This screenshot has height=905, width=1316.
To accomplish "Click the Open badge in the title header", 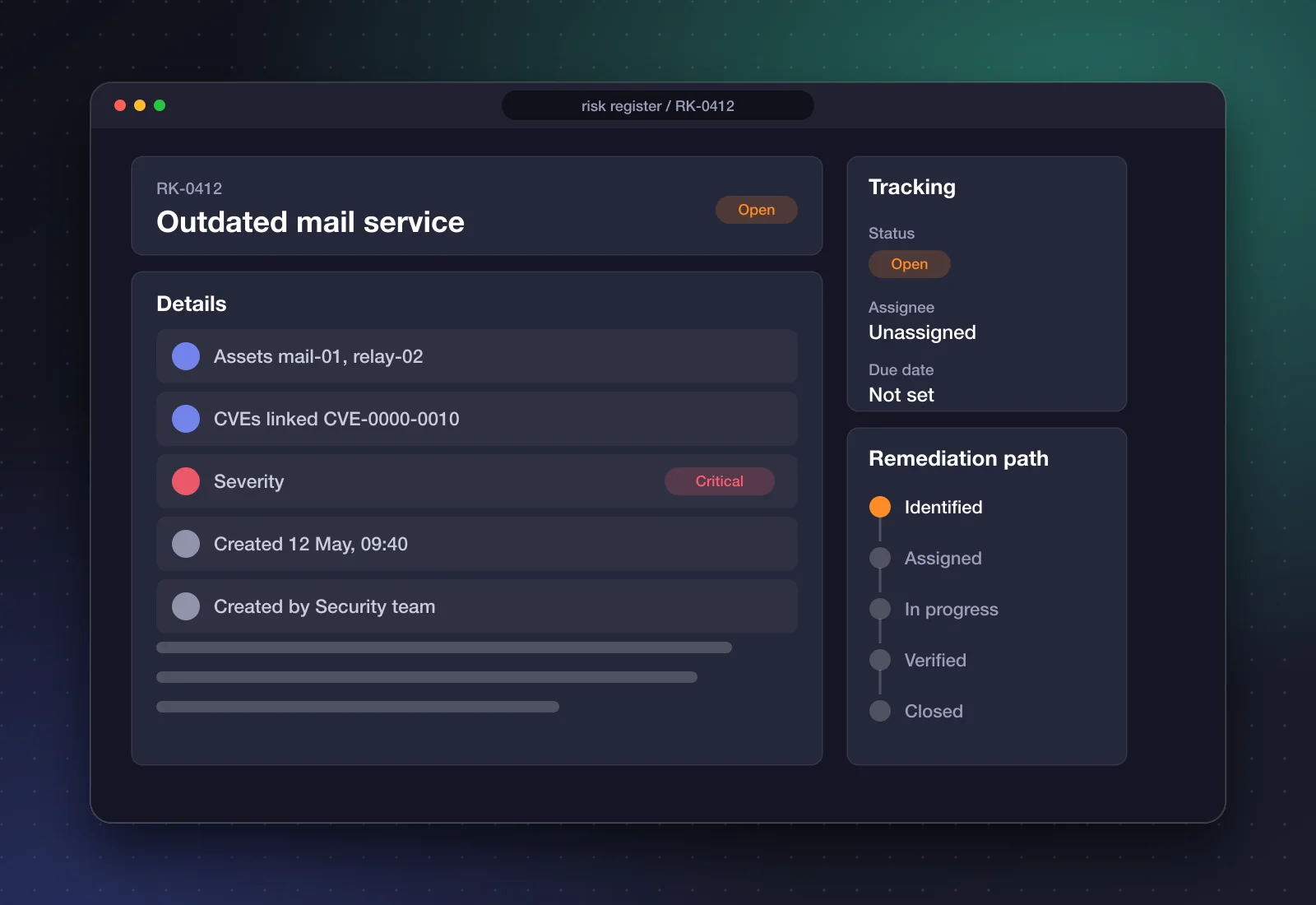I will [756, 210].
